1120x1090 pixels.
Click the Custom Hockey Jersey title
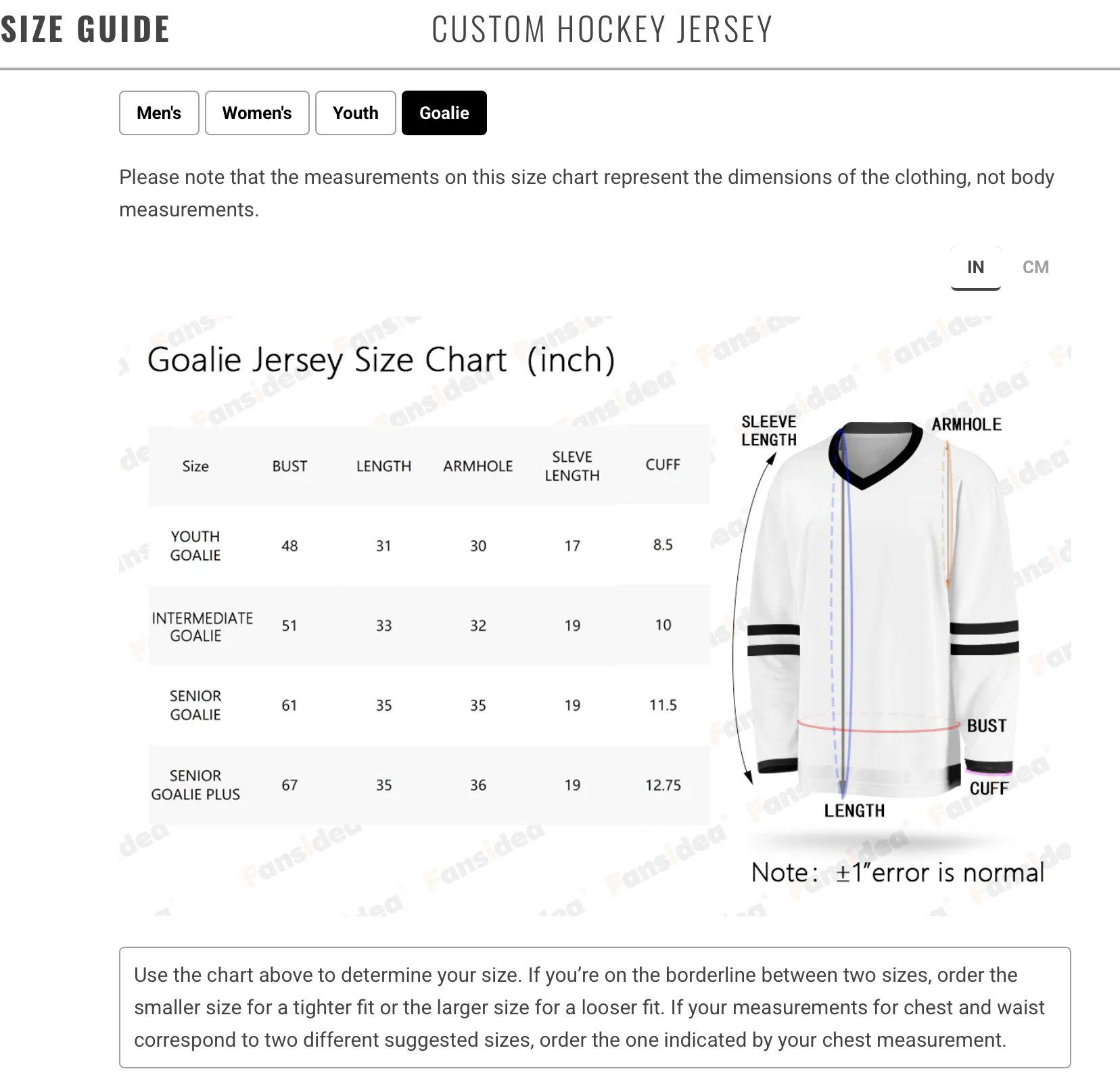[602, 30]
